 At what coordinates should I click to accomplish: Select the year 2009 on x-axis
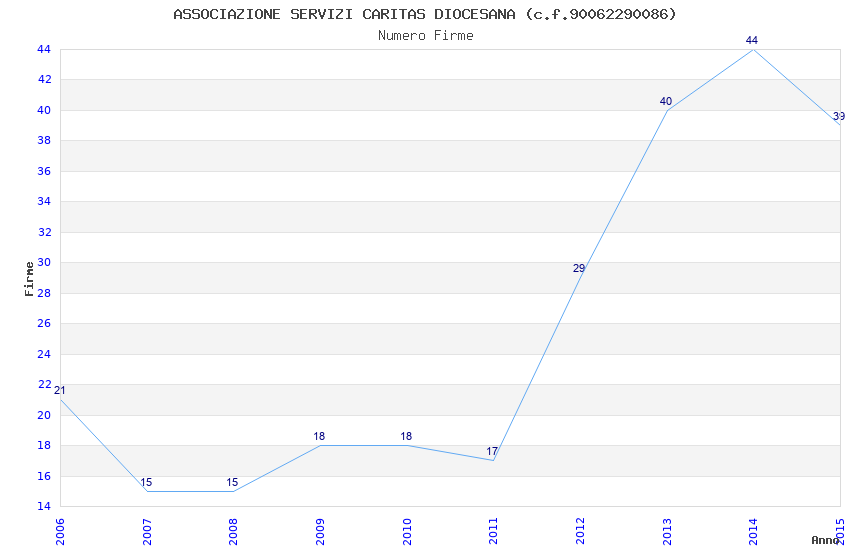(x=320, y=532)
